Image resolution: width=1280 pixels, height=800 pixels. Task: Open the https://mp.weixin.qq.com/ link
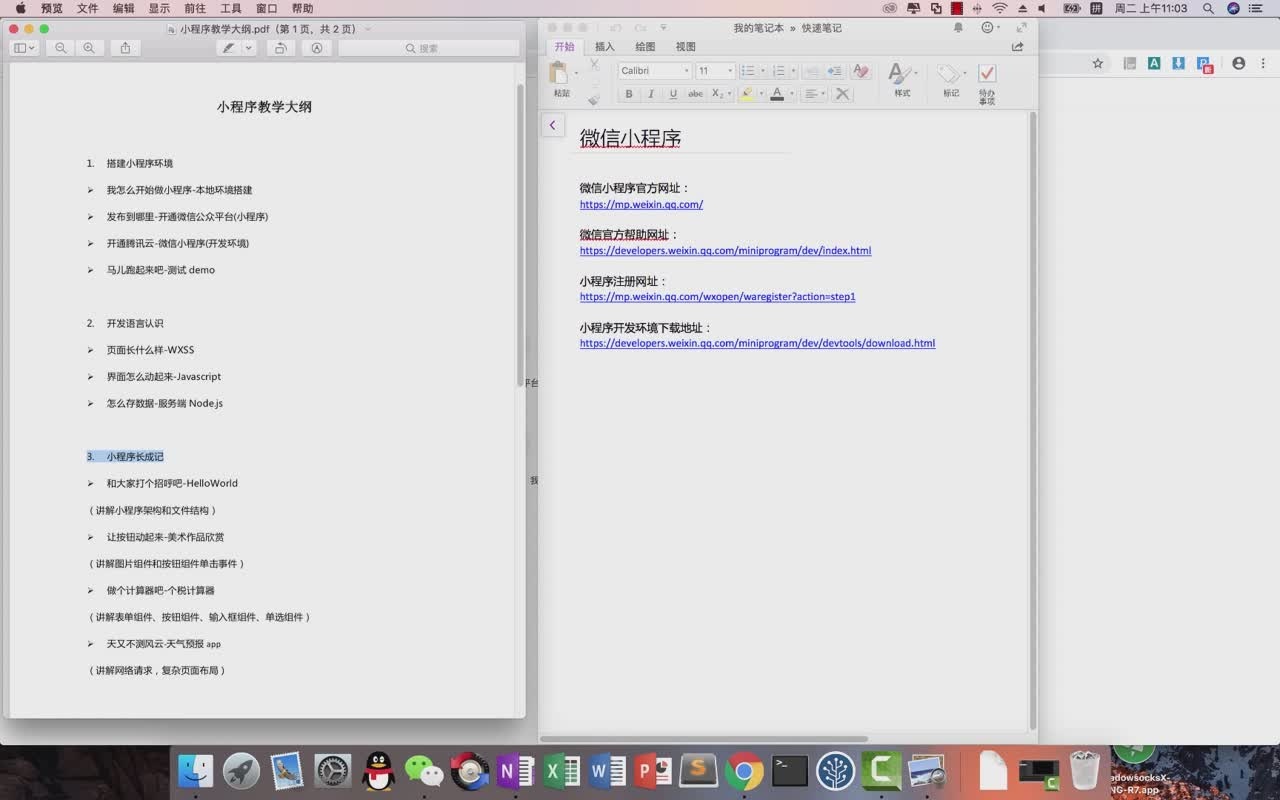pos(641,204)
